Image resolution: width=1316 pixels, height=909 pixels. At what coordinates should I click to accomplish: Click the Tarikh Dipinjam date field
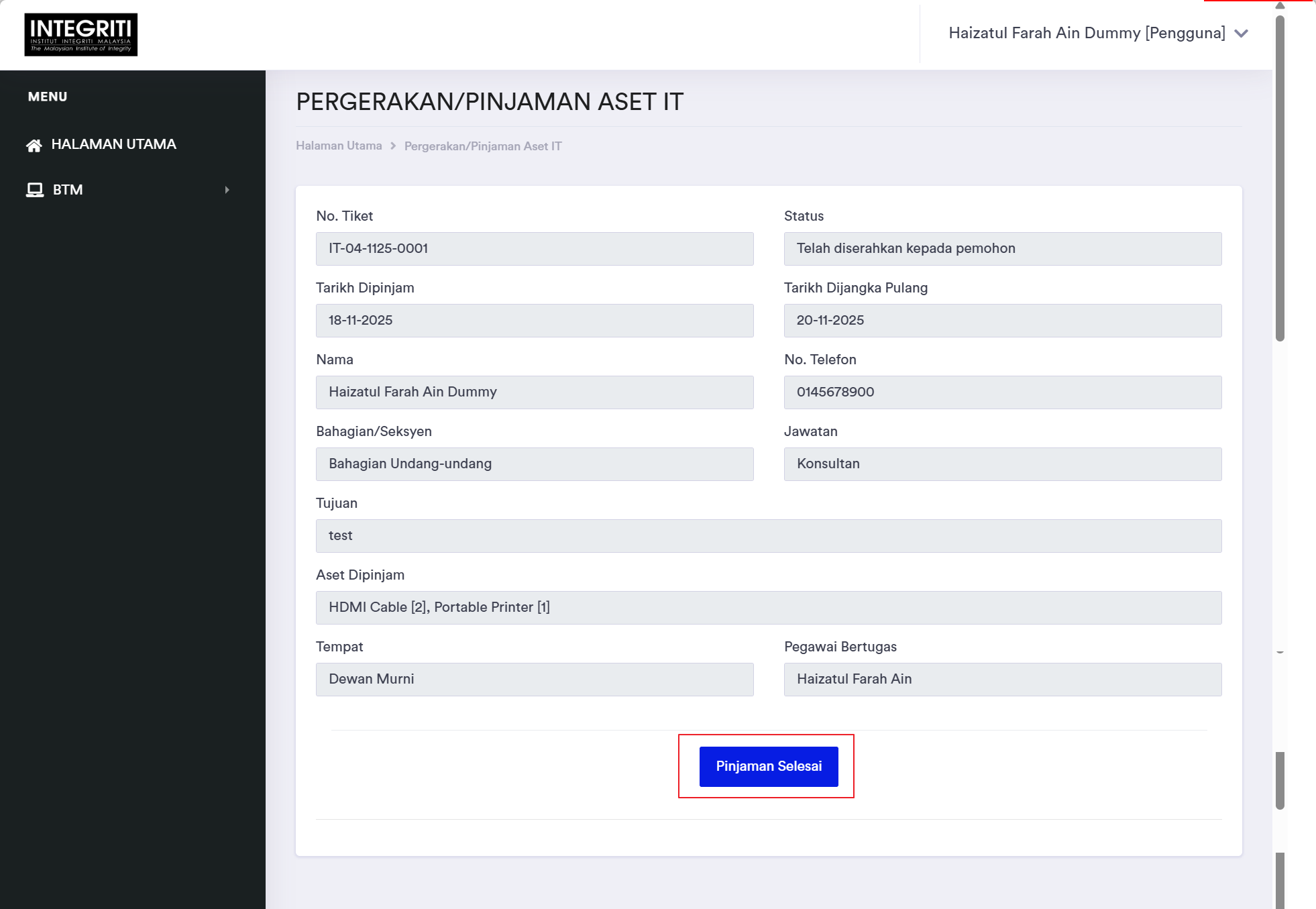pos(535,321)
